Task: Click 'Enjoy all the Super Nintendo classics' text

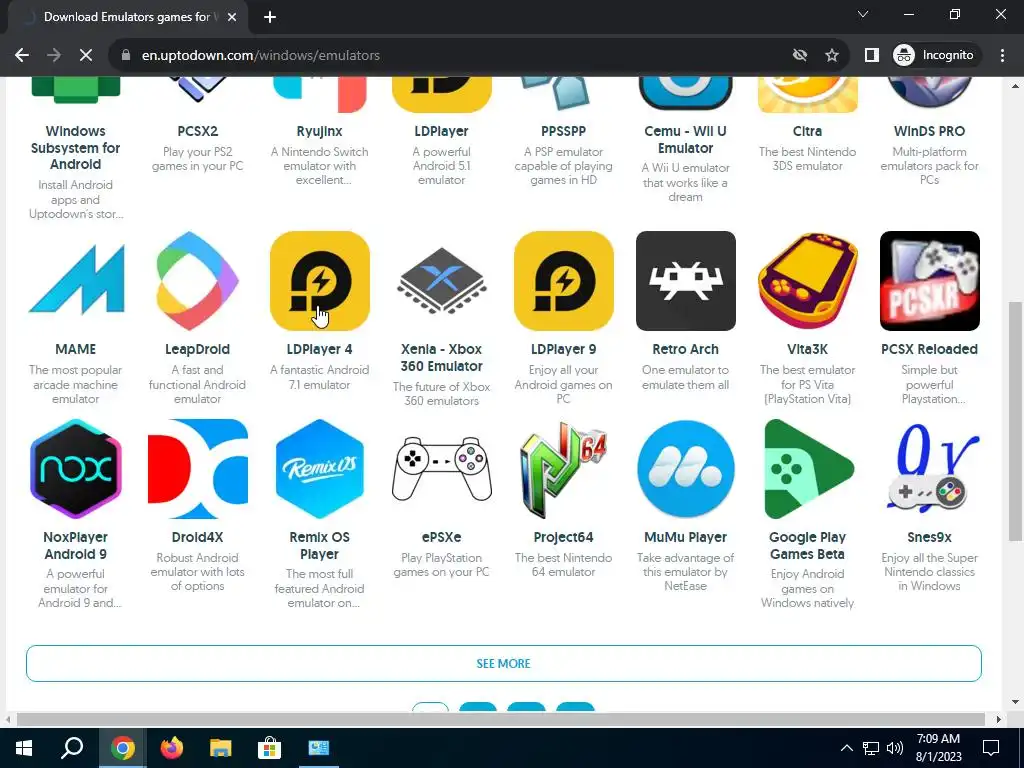Action: [930, 572]
